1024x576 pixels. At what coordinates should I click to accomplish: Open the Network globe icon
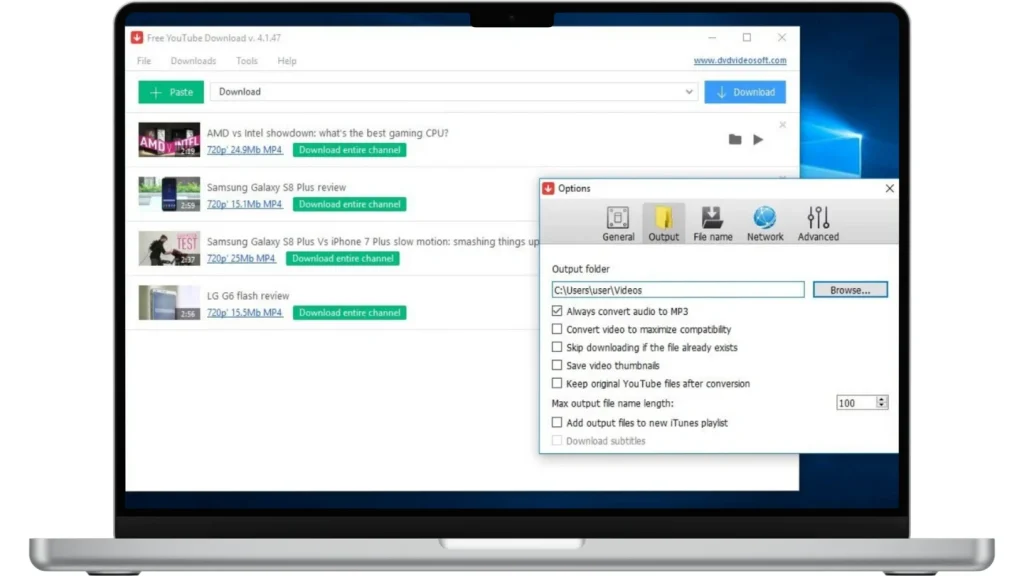[x=765, y=218]
